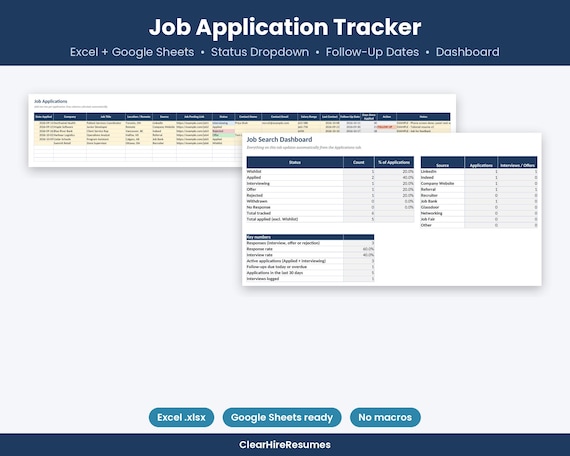Click the green Offer status cell in Job Applications
Image resolution: width=570 pixels, height=456 pixels.
223,135
